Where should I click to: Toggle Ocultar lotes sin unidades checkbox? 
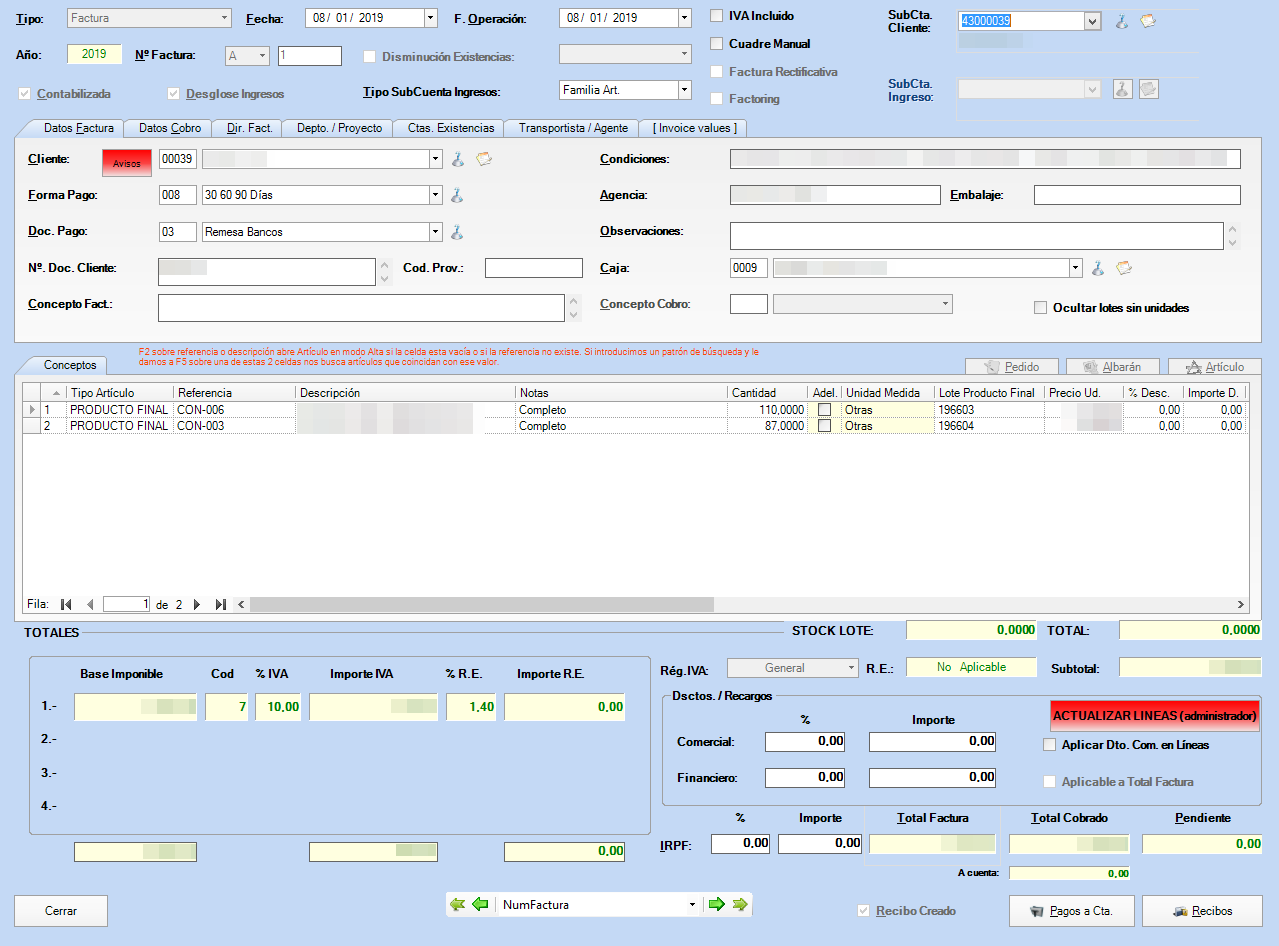pos(1040,308)
